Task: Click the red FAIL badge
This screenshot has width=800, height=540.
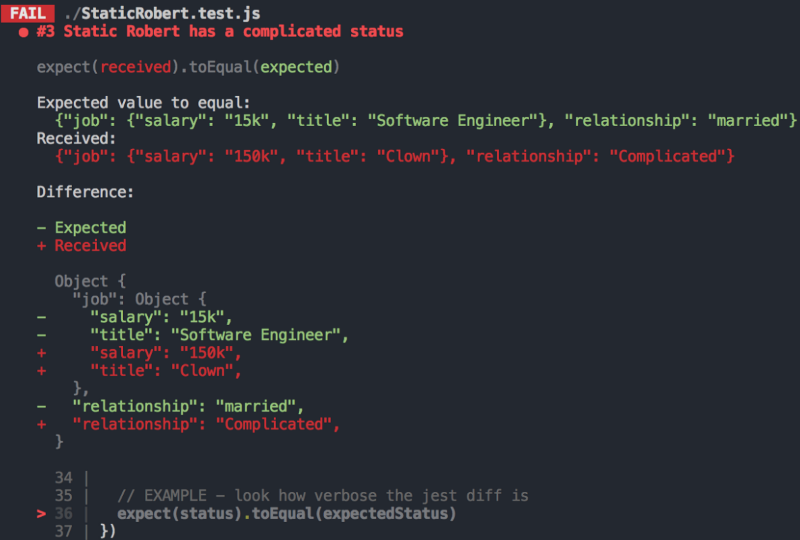Action: pyautogui.click(x=28, y=13)
